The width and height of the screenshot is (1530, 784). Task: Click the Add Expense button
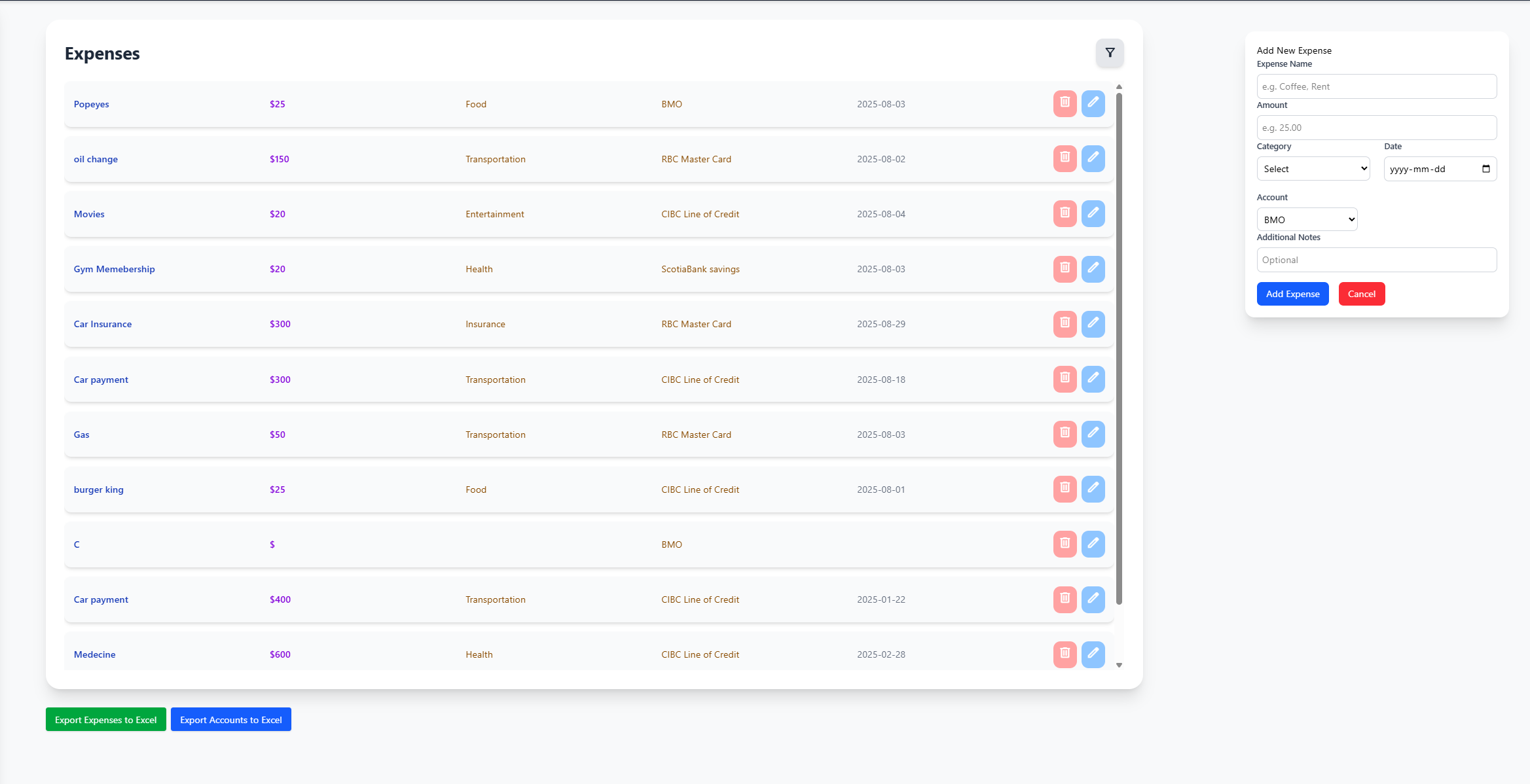pyautogui.click(x=1292, y=293)
